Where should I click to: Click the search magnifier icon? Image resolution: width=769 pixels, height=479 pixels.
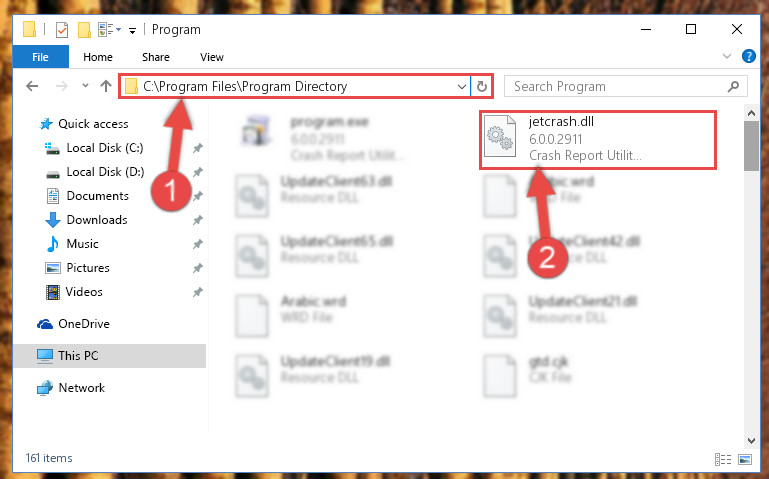(733, 87)
